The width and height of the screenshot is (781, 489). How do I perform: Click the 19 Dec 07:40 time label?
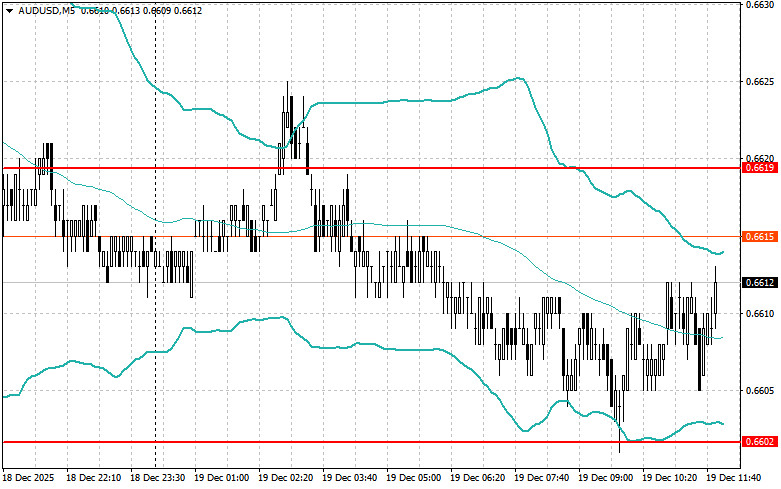click(x=541, y=478)
